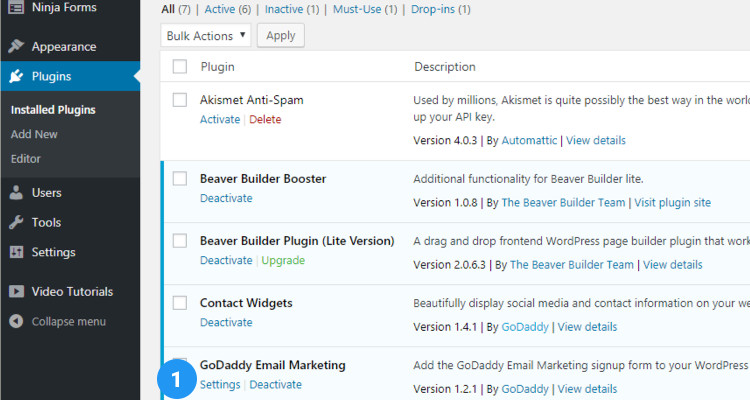
Task: Click Collapse menu label
Action: pos(68,322)
